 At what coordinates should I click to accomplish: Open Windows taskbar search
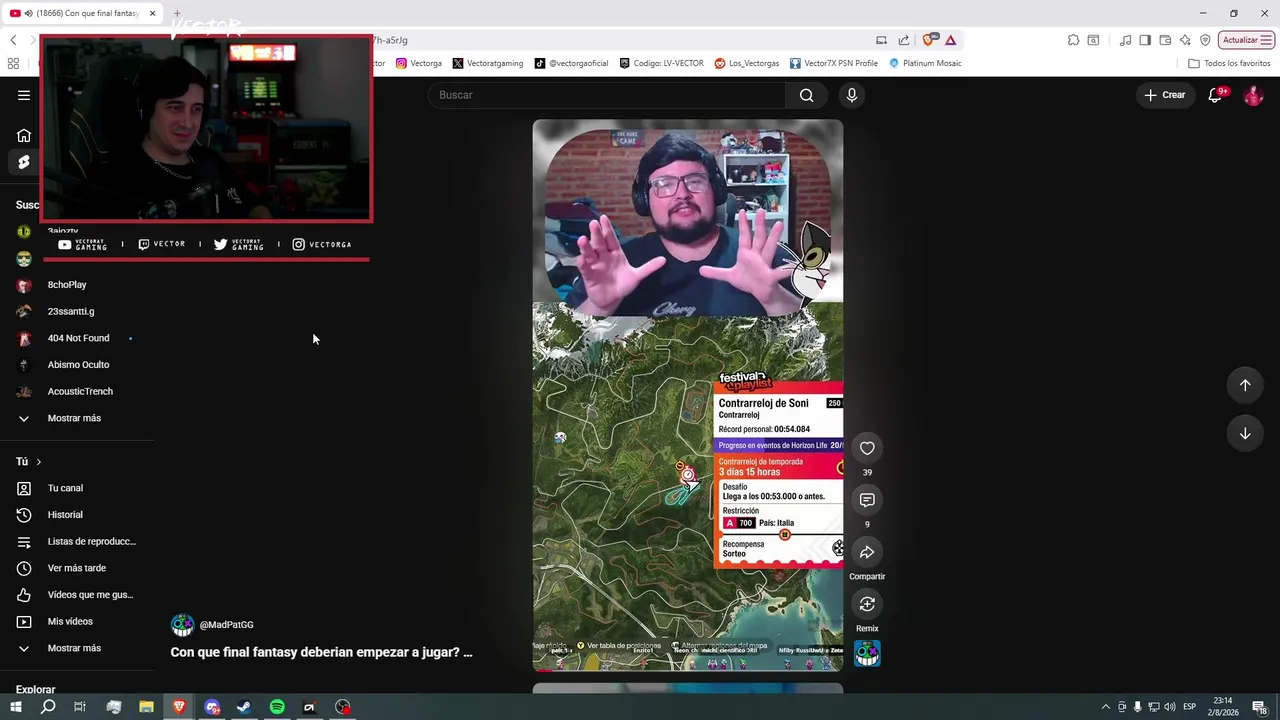click(x=48, y=707)
